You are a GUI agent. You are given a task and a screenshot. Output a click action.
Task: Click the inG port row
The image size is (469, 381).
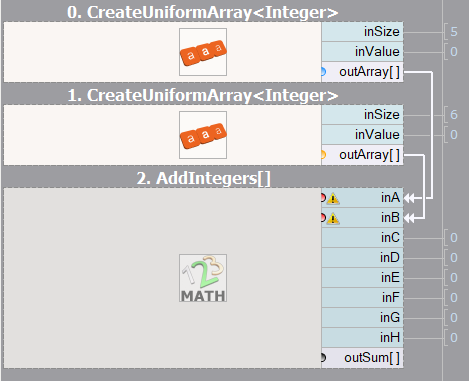click(x=362, y=318)
